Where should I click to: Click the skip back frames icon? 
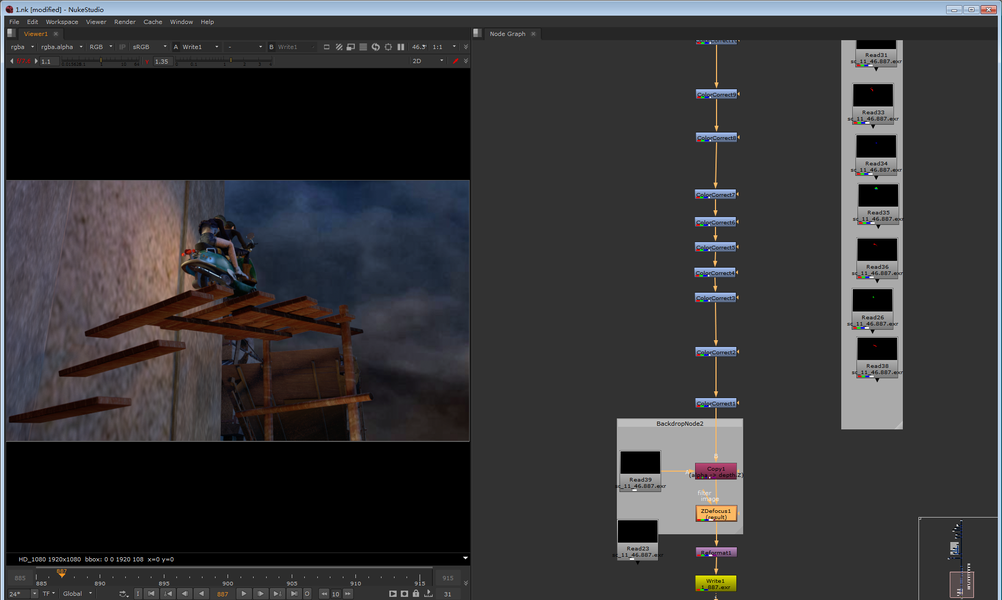click(x=324, y=594)
